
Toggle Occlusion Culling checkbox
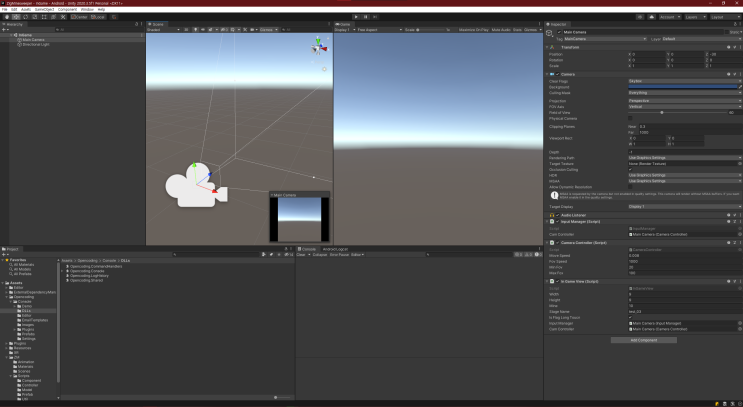pos(630,169)
